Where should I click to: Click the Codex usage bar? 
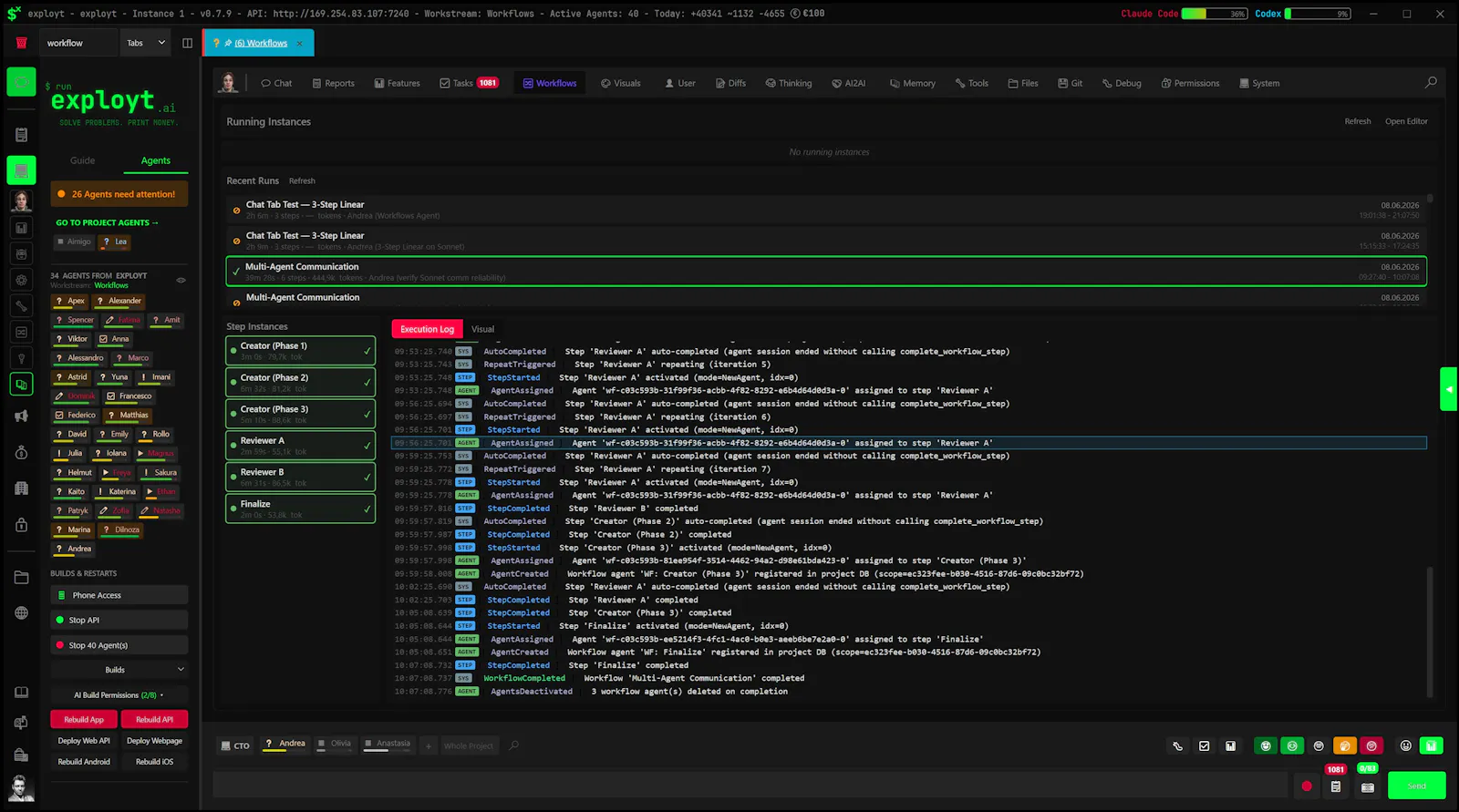[x=1318, y=14]
